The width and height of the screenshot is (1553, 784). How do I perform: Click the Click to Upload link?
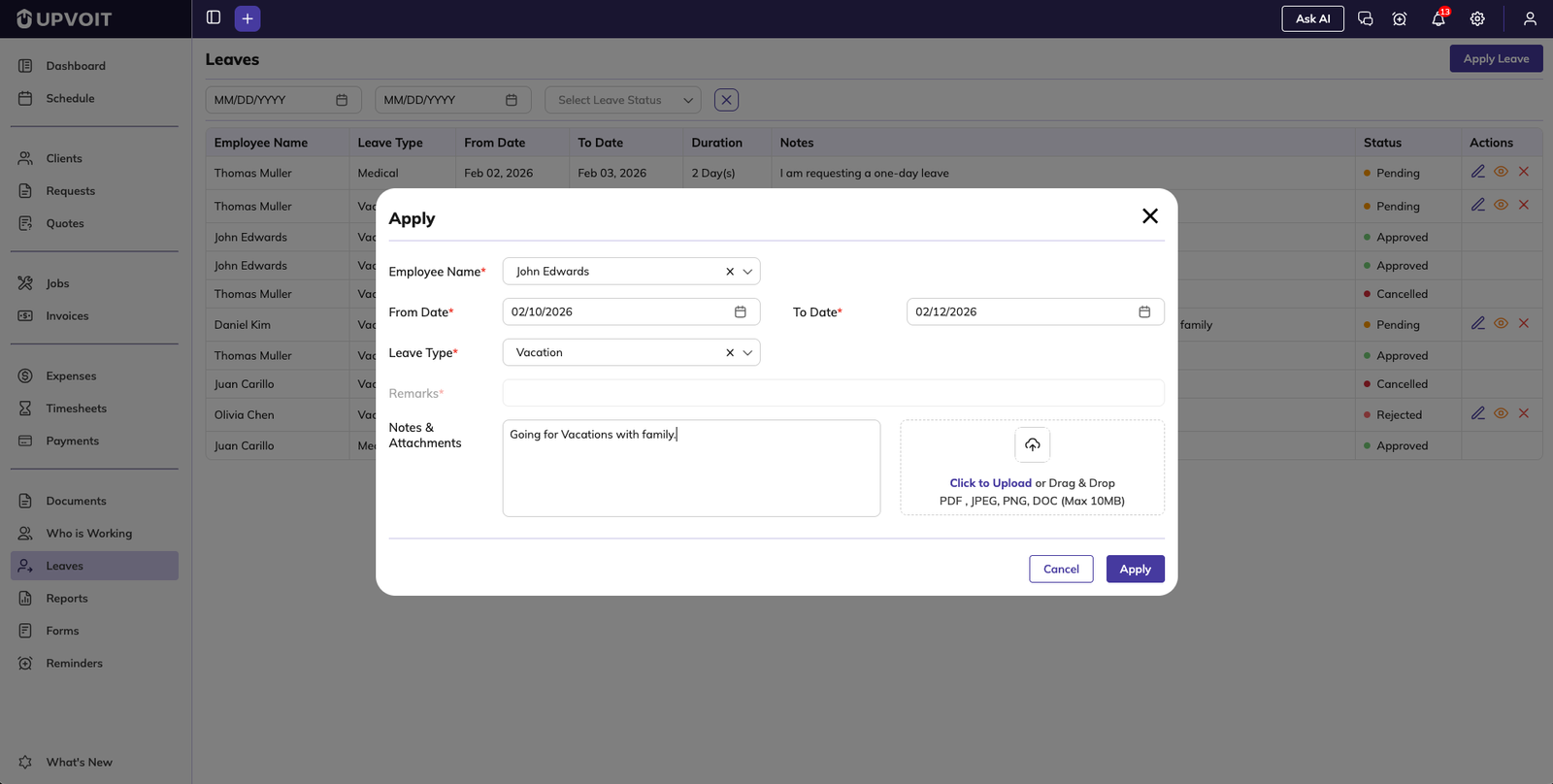[x=990, y=483]
